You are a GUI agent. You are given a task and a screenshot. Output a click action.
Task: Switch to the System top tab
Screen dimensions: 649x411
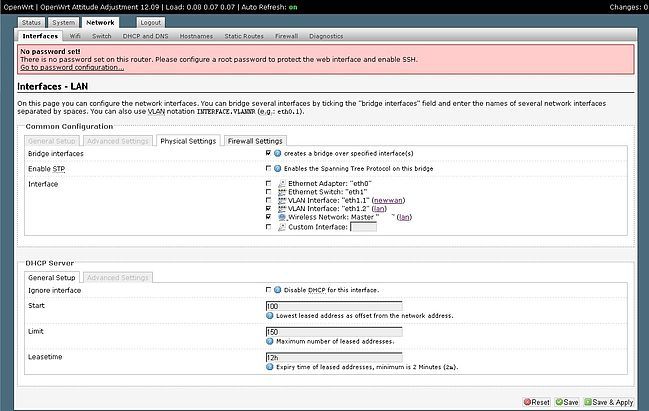pyautogui.click(x=63, y=21)
